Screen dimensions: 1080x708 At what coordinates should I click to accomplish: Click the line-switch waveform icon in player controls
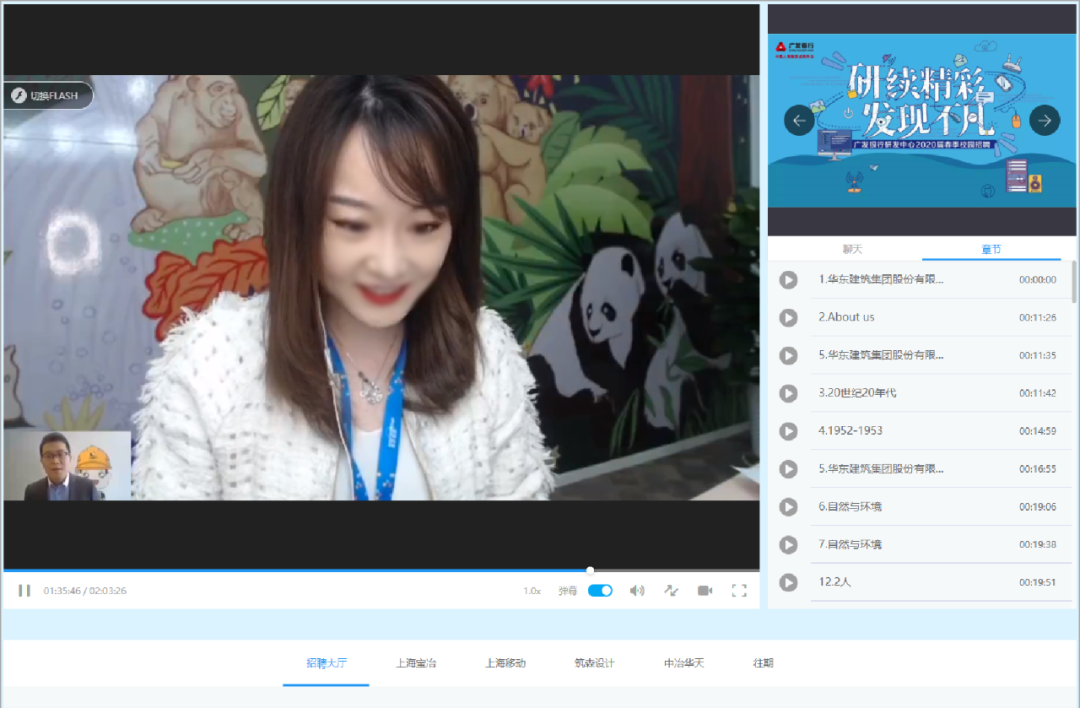(671, 590)
